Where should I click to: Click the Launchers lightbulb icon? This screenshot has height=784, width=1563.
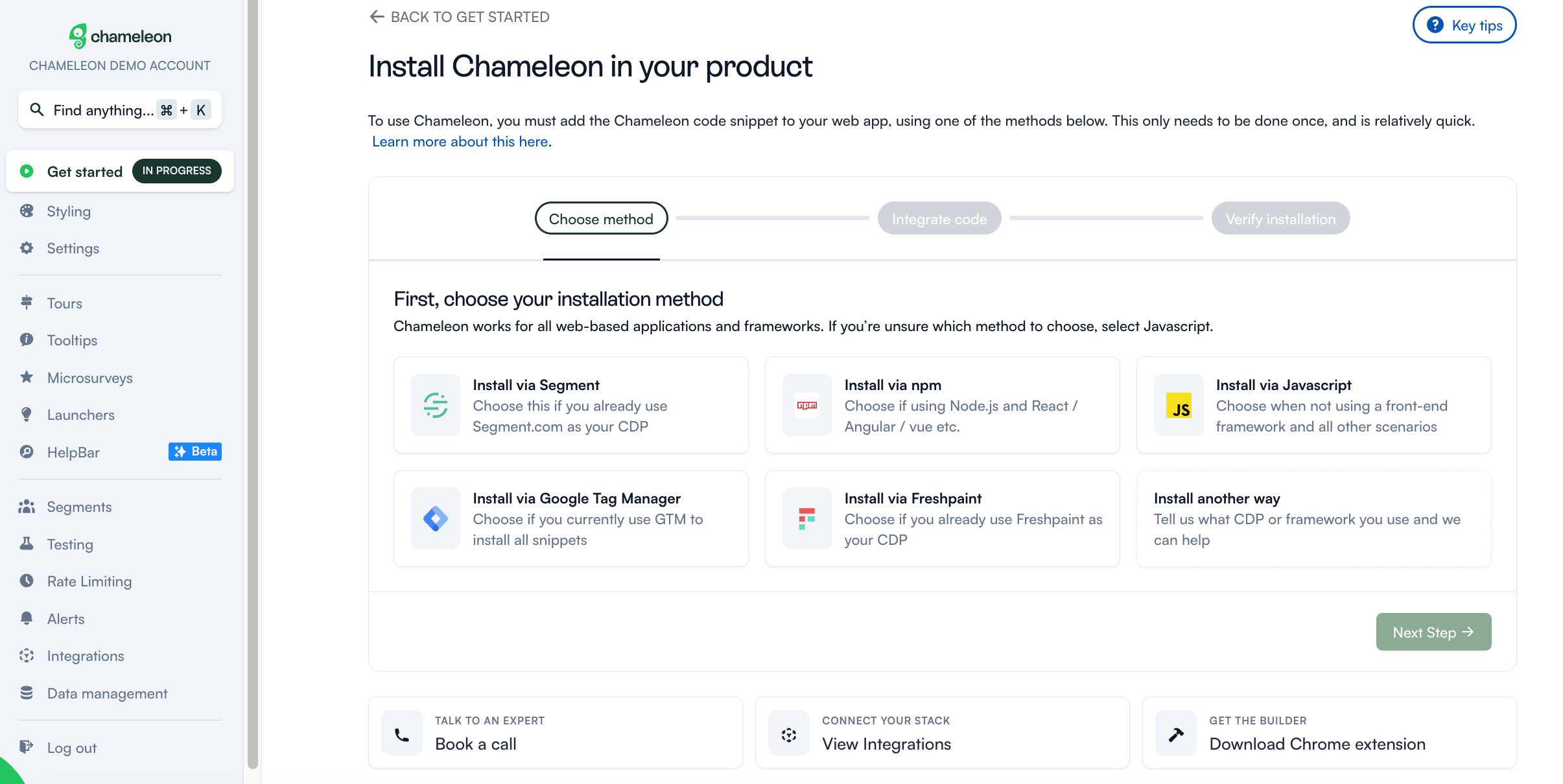tap(27, 415)
